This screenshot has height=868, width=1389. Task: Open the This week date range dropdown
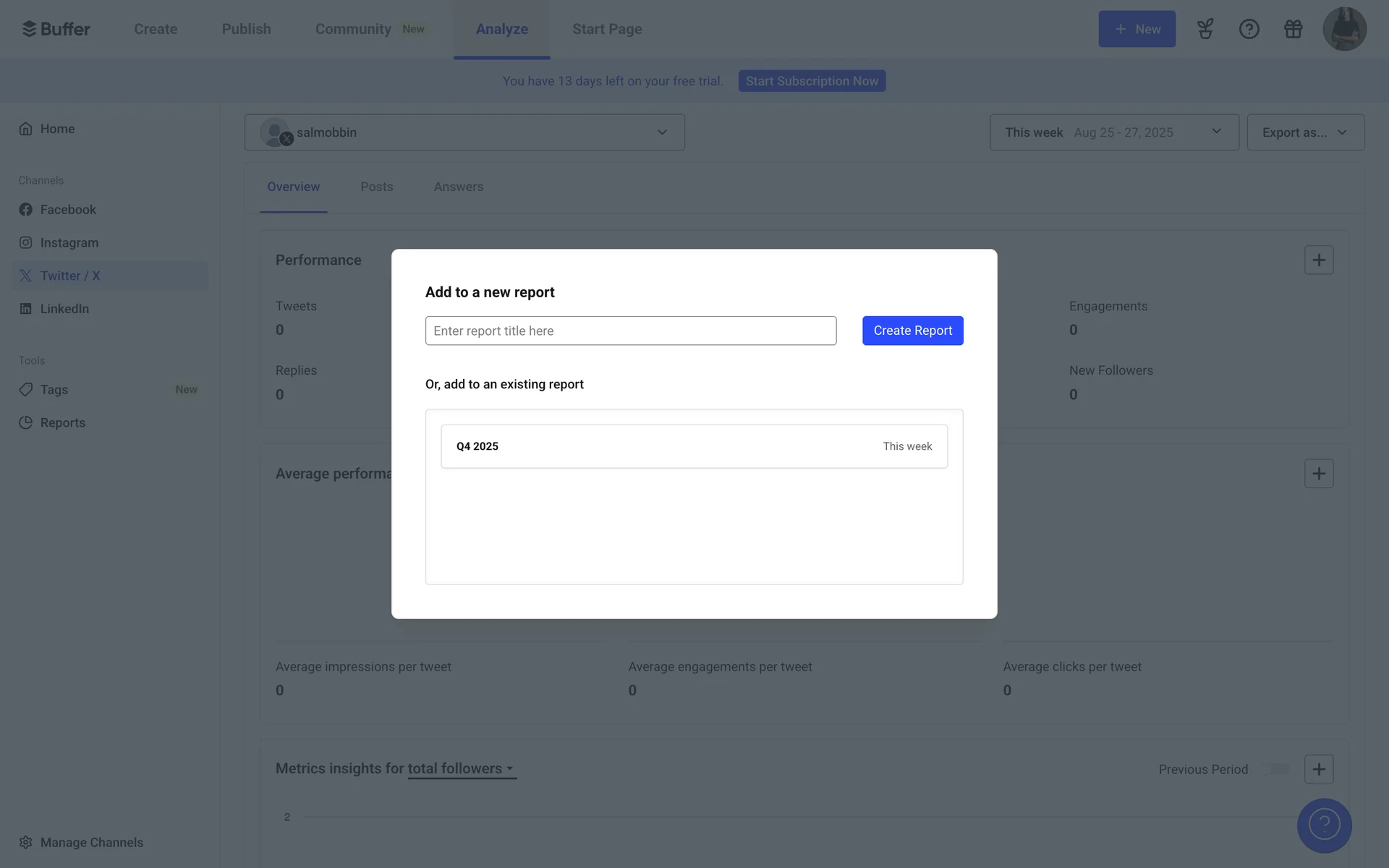(x=1113, y=132)
